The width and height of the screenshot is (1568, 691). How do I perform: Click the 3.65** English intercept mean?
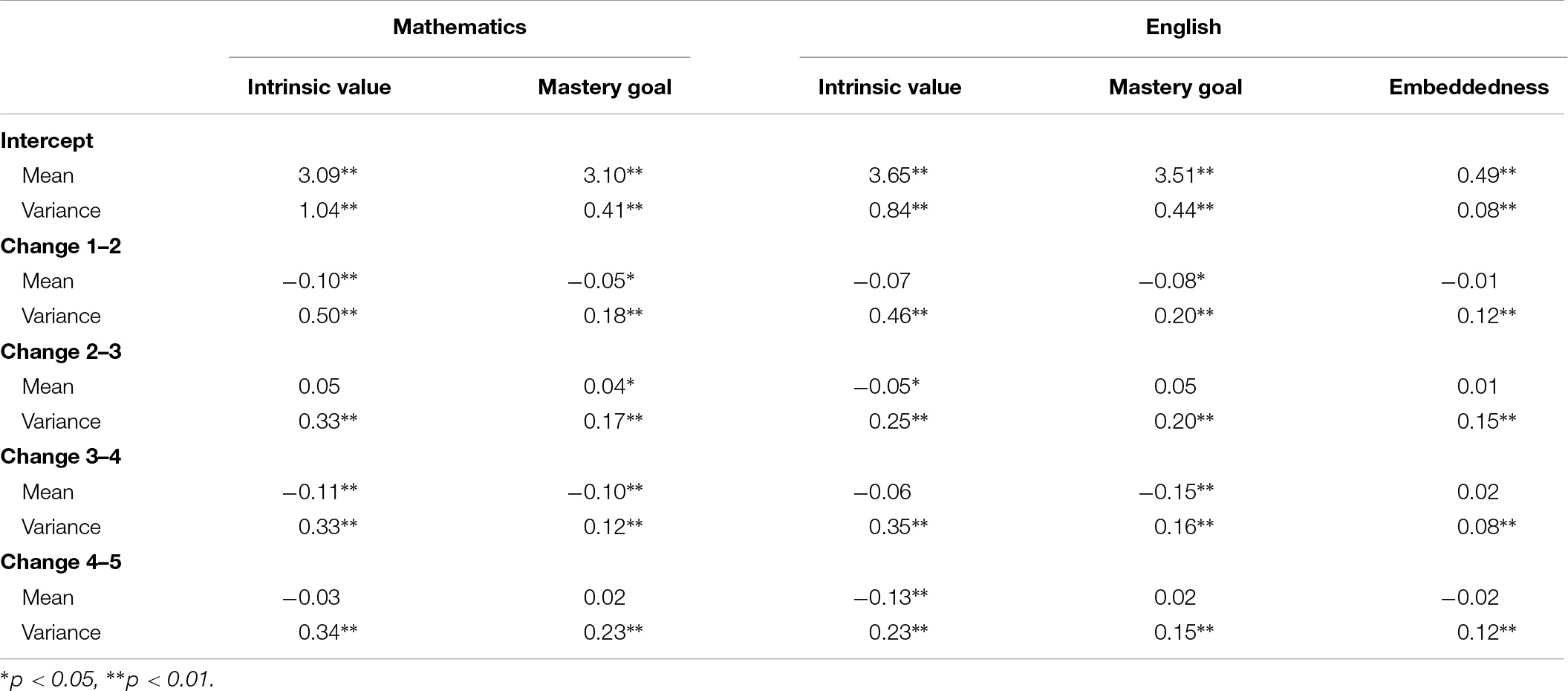(898, 175)
